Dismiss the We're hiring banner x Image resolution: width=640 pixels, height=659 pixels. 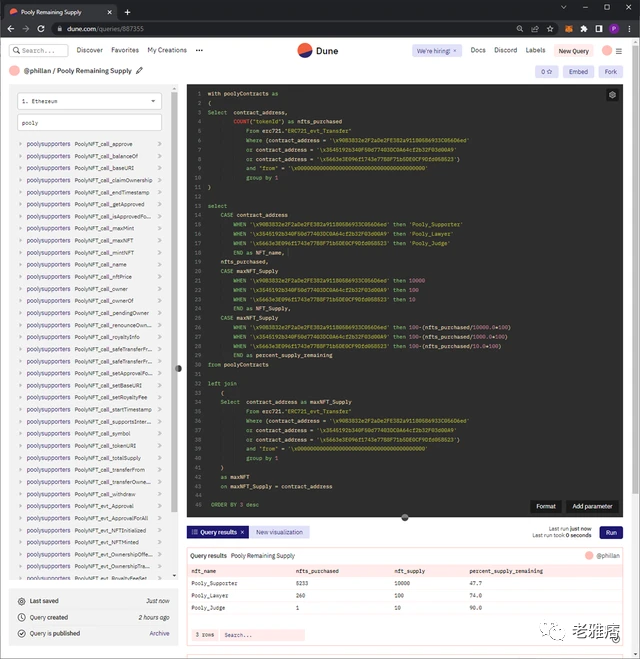tap(455, 51)
